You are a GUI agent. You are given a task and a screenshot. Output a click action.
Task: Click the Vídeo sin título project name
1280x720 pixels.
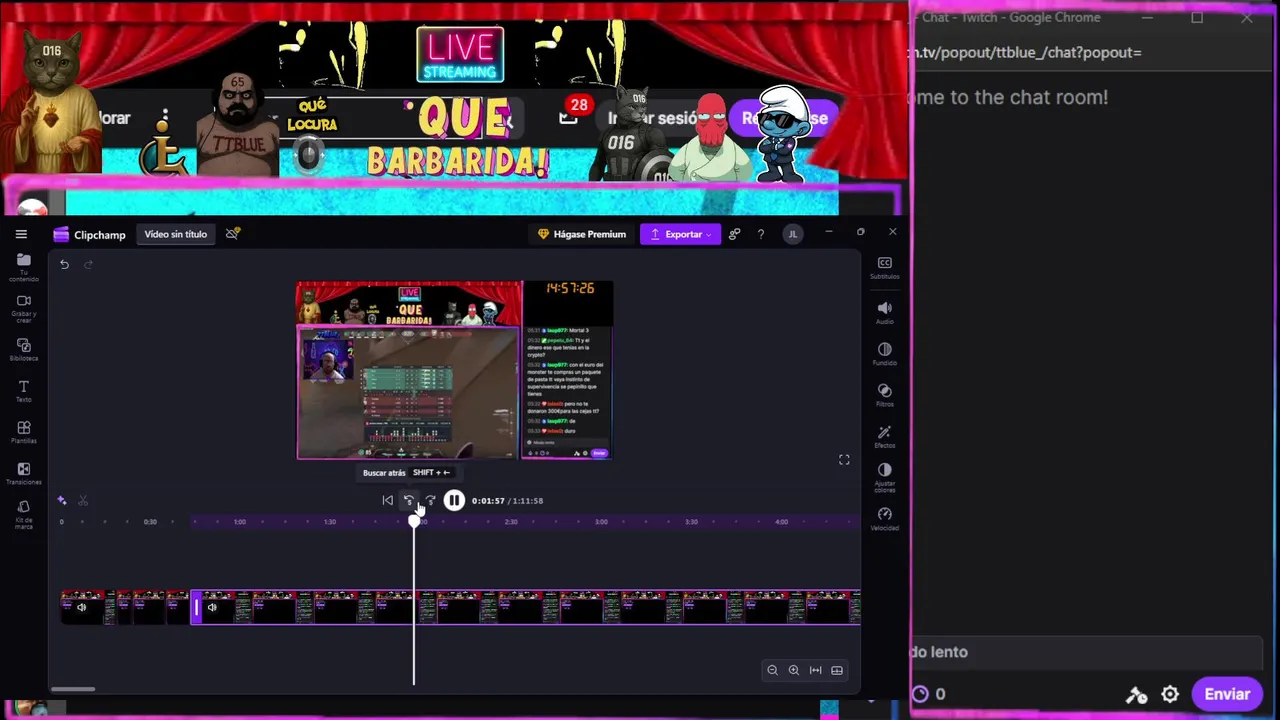pyautogui.click(x=176, y=234)
